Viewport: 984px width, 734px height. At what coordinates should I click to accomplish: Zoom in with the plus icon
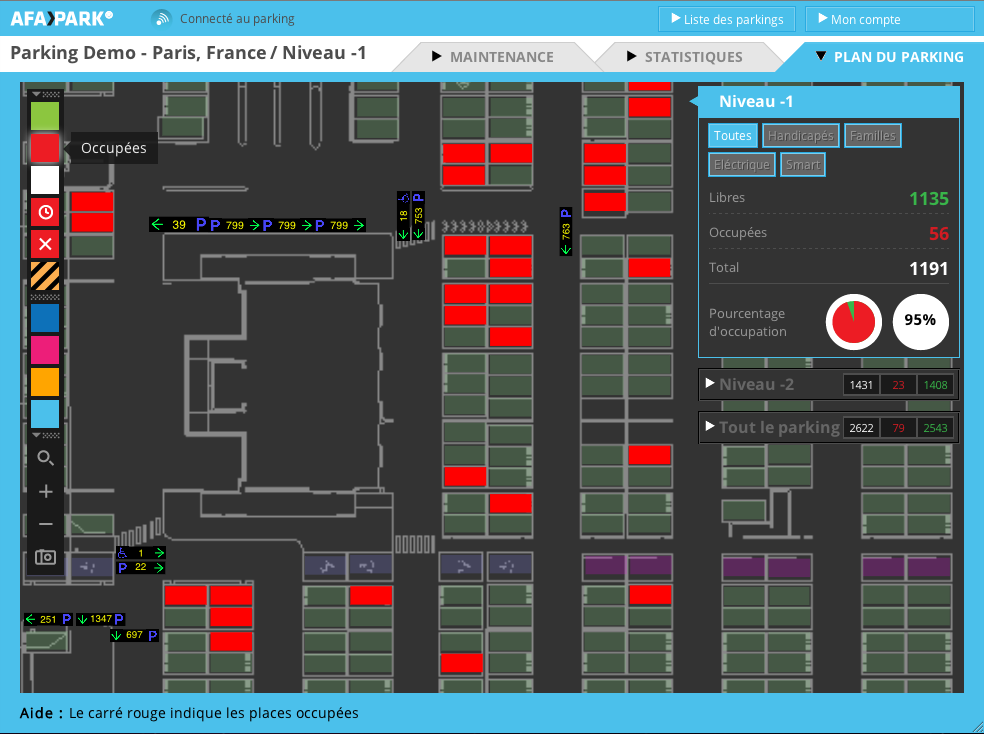(45, 492)
